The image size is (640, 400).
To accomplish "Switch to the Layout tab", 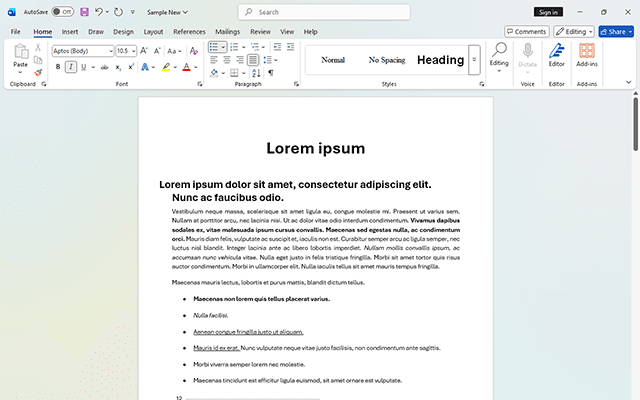I will click(x=153, y=31).
